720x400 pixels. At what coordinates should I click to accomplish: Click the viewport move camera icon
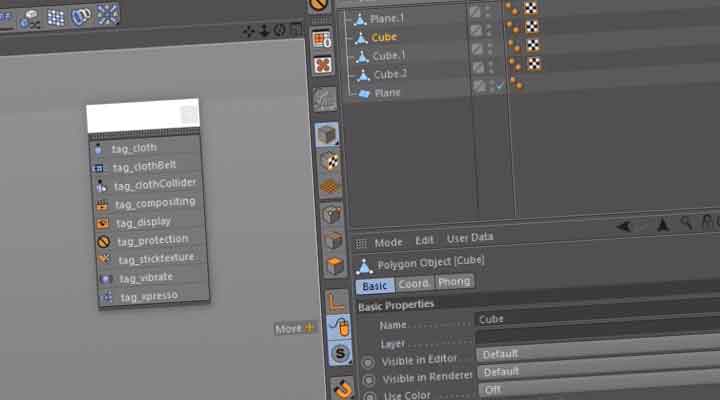(248, 31)
